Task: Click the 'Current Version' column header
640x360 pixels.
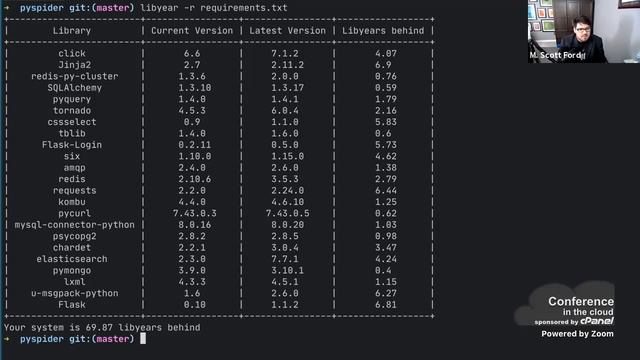Action: coord(192,31)
